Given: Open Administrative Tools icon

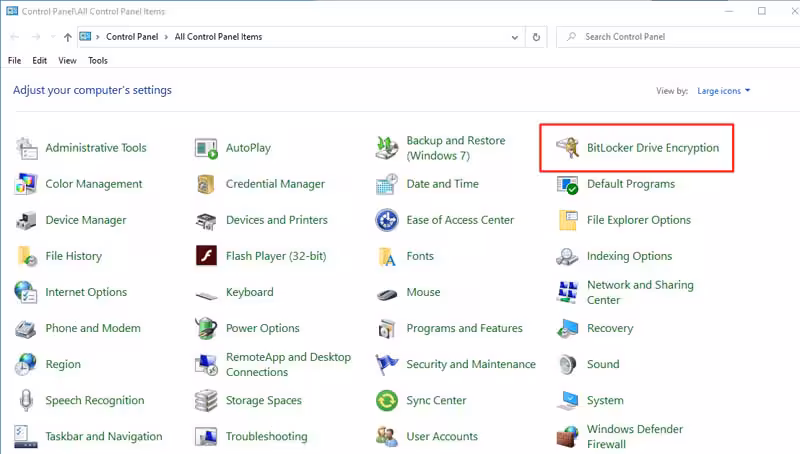Looking at the screenshot, I should click(x=26, y=148).
